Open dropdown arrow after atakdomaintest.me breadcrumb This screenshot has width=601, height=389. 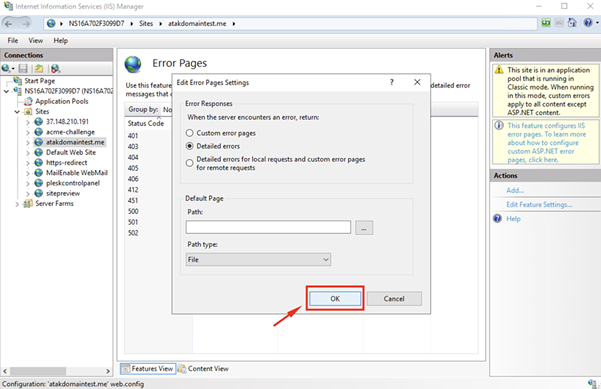point(234,24)
